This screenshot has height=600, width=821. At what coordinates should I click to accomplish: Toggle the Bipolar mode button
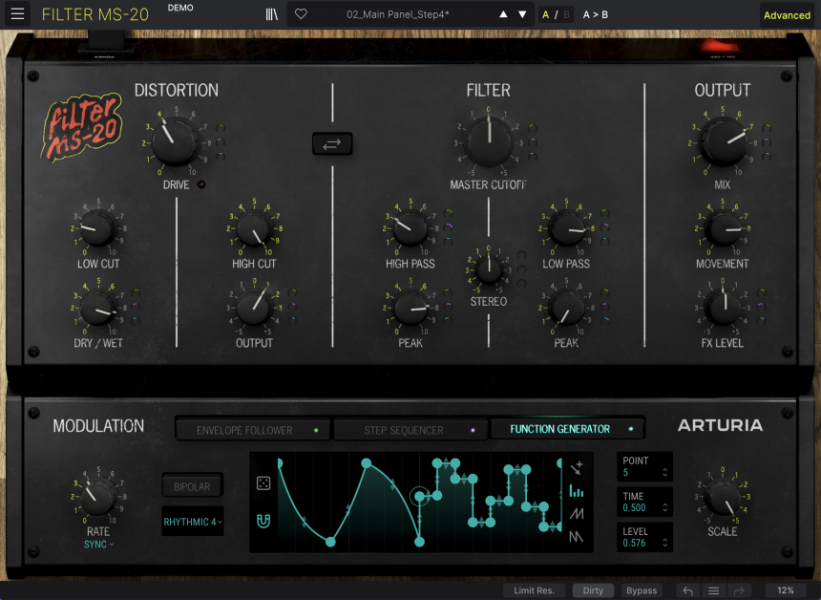pyautogui.click(x=191, y=486)
